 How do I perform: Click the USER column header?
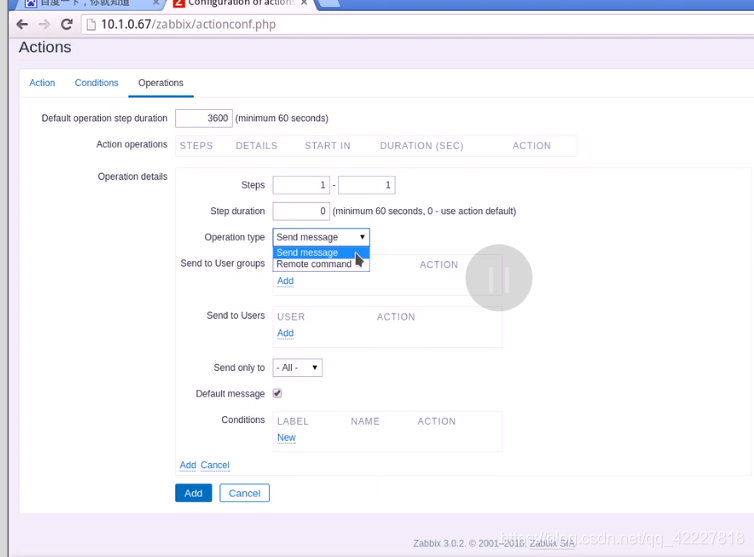[291, 317]
